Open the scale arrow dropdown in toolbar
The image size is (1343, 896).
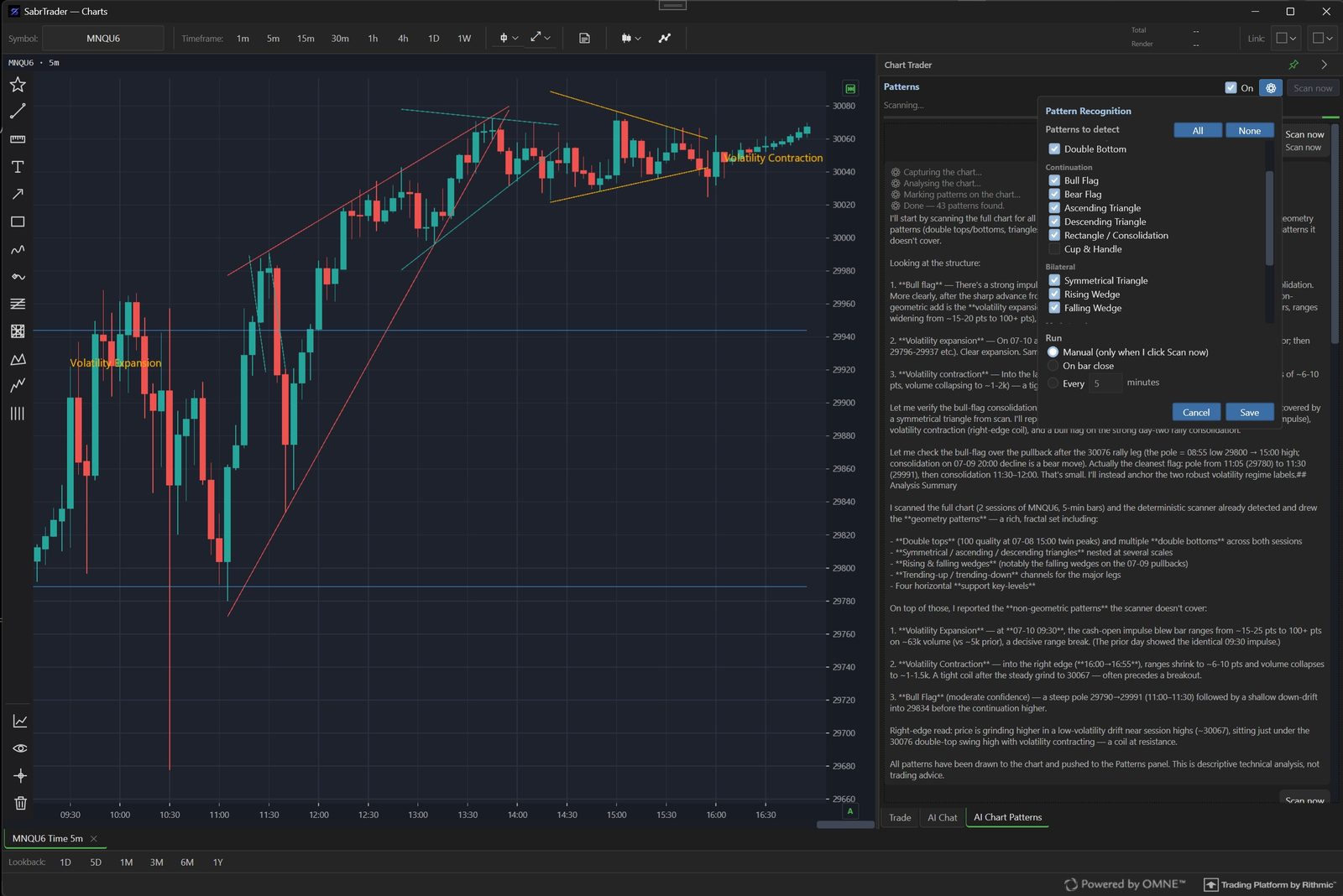click(541, 38)
